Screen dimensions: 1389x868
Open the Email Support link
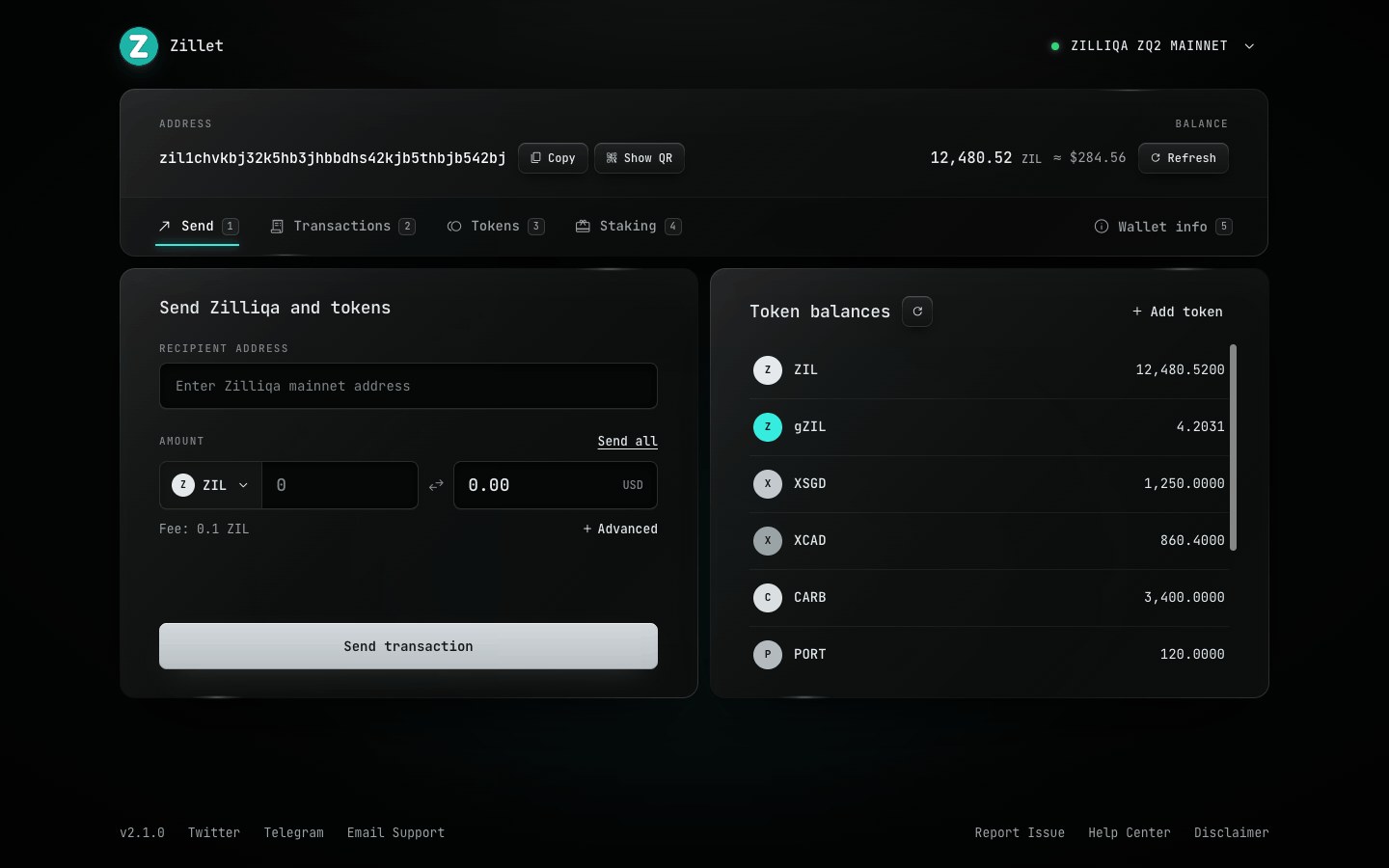point(395,832)
